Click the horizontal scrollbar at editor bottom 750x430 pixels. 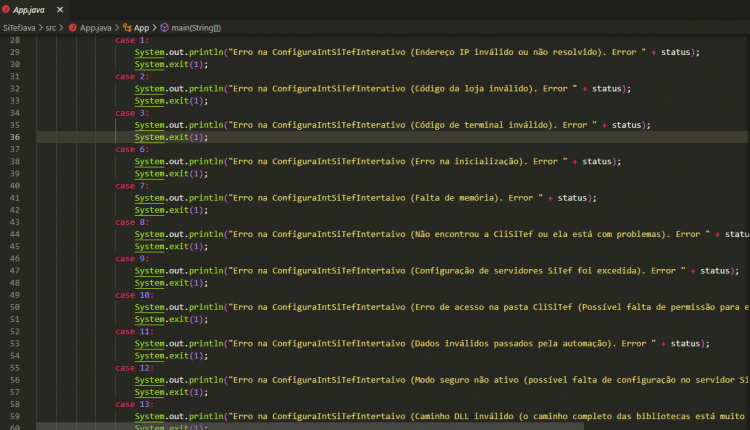[310, 426]
